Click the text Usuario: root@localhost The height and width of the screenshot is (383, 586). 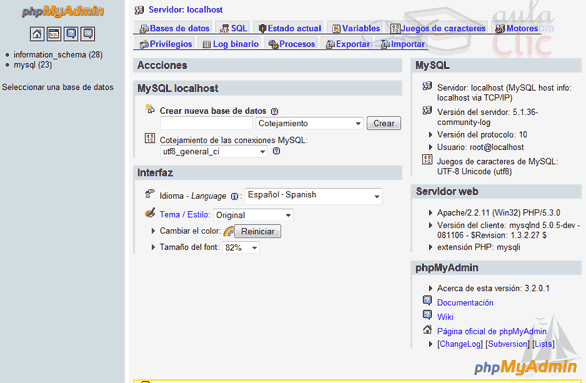click(480, 147)
